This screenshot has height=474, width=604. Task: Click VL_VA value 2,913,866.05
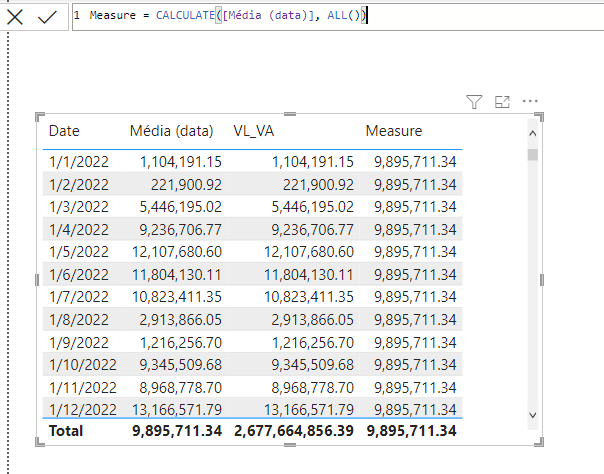312,320
